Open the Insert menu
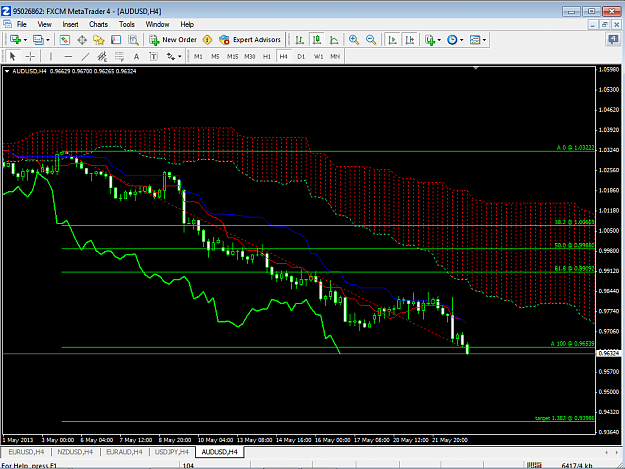 click(x=70, y=24)
